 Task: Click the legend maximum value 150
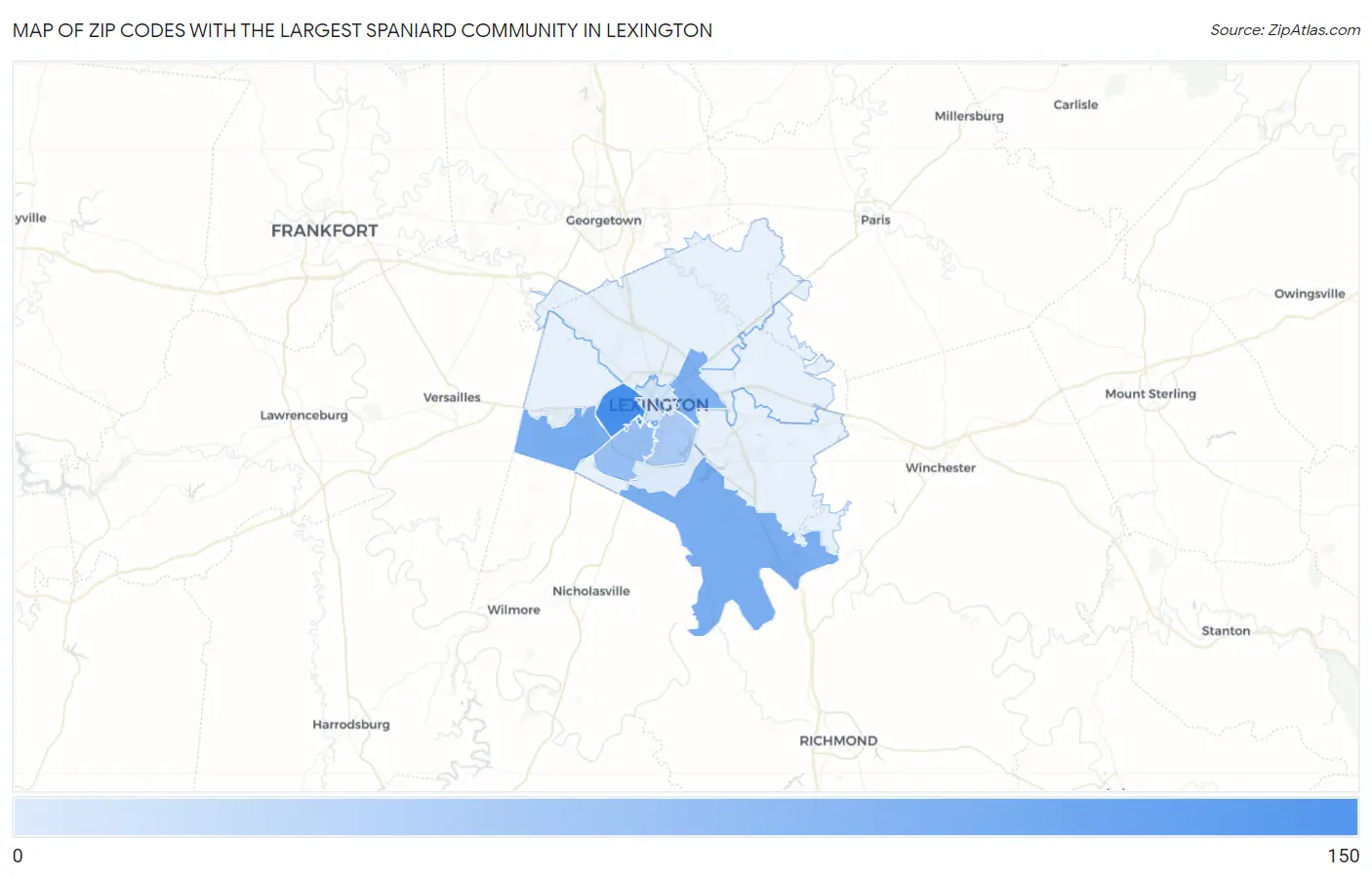pyautogui.click(x=1343, y=856)
